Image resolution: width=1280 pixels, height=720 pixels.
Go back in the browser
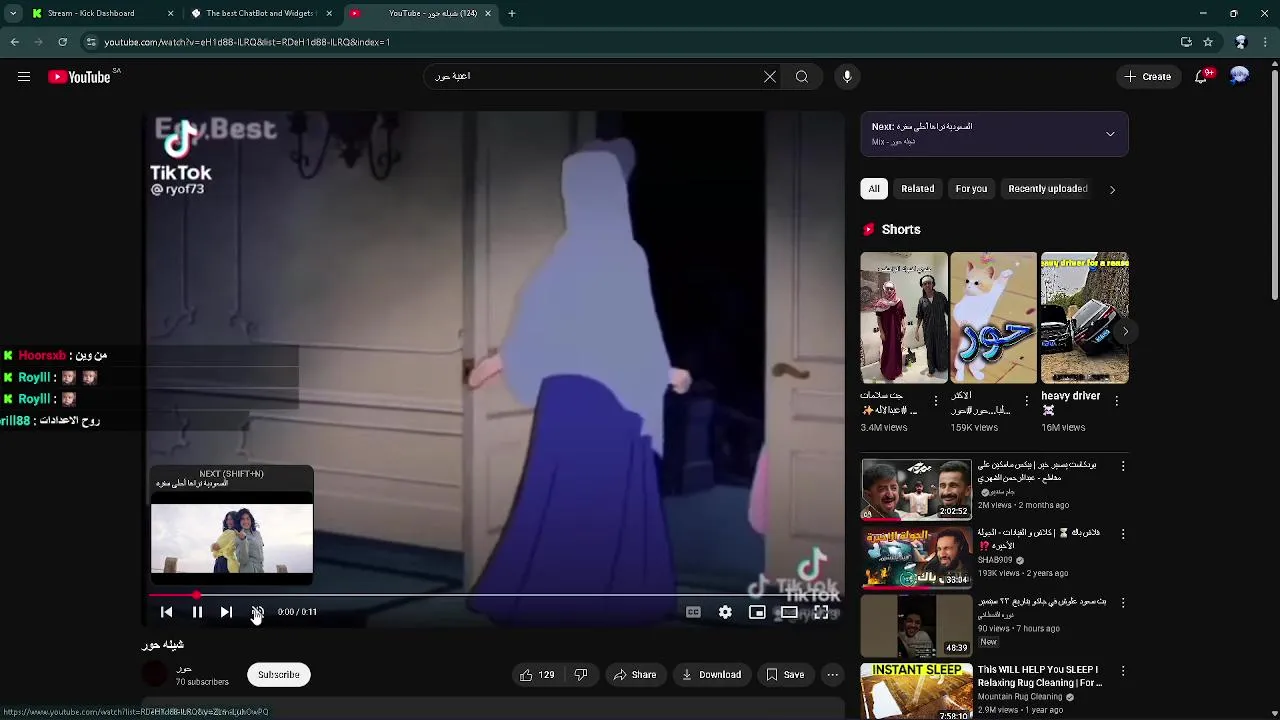click(x=15, y=42)
